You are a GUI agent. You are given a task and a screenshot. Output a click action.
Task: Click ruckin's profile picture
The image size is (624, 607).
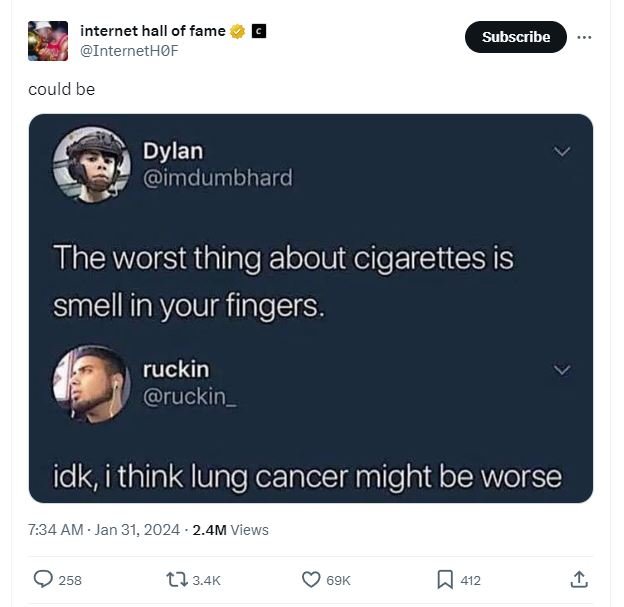[92, 384]
